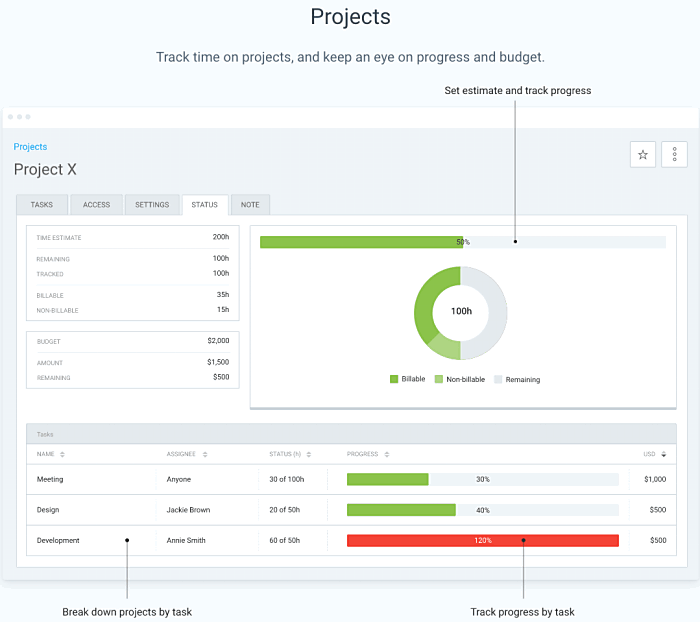Click the Design 40% progress bar

(x=483, y=510)
